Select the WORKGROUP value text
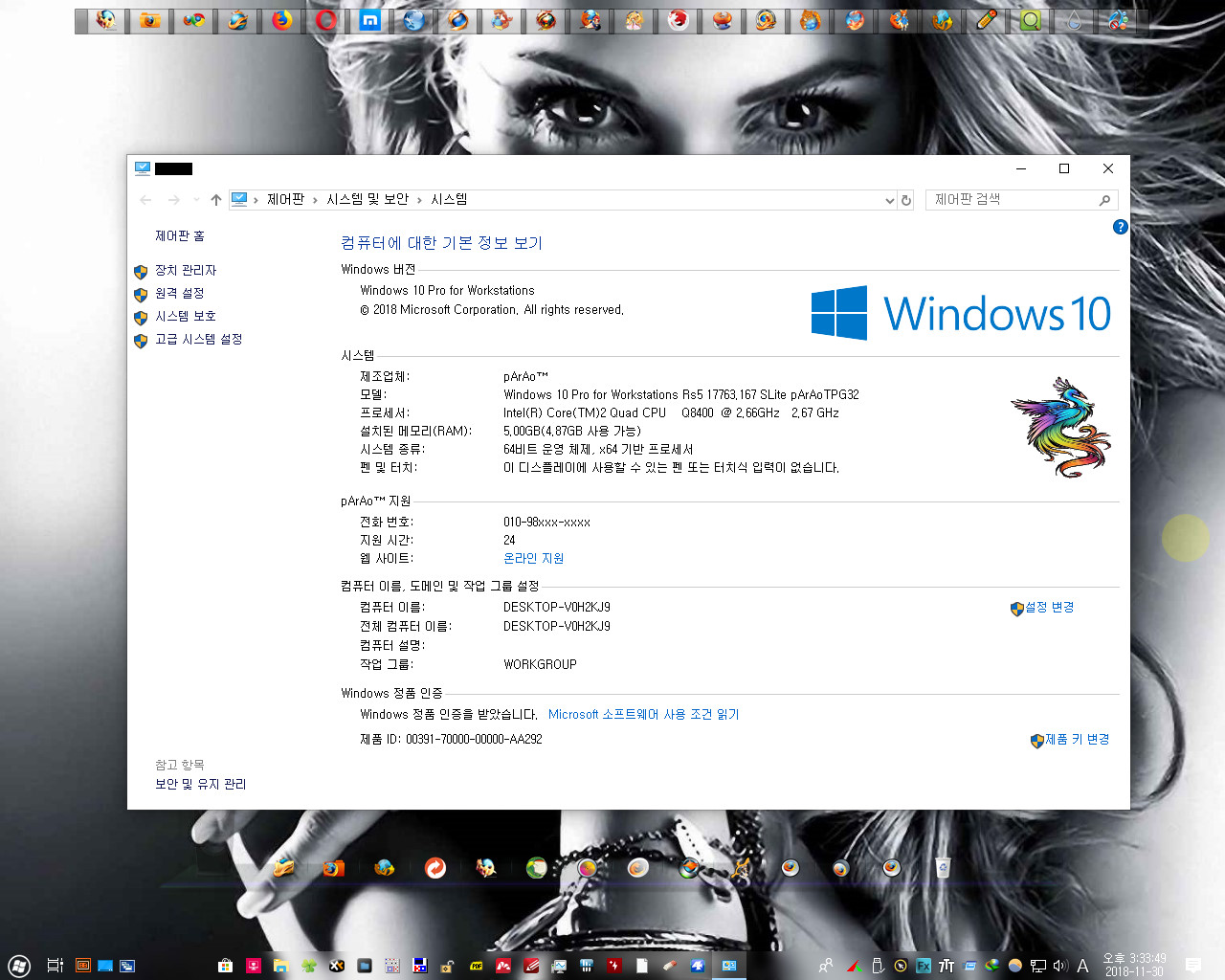 (540, 665)
